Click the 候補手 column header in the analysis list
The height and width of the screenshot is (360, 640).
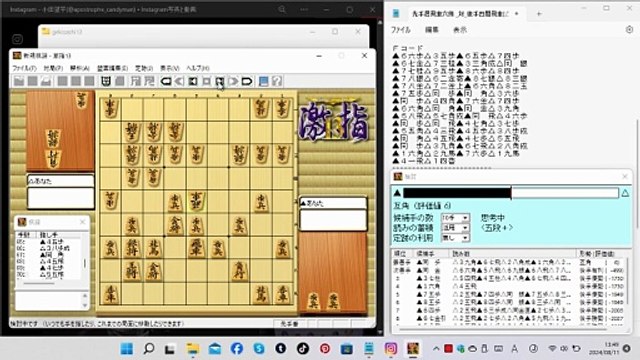coord(431,254)
